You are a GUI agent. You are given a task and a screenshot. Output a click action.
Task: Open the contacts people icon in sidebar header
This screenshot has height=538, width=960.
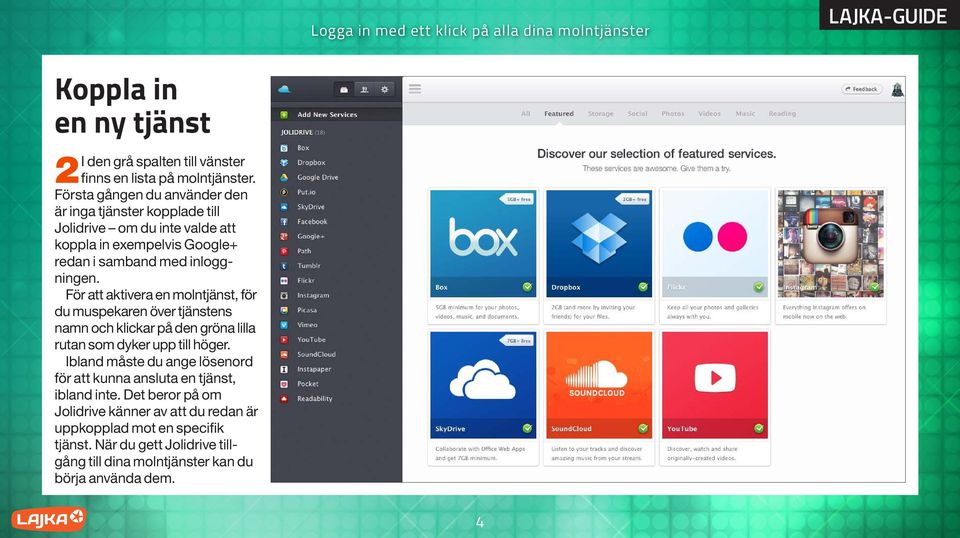coord(364,89)
